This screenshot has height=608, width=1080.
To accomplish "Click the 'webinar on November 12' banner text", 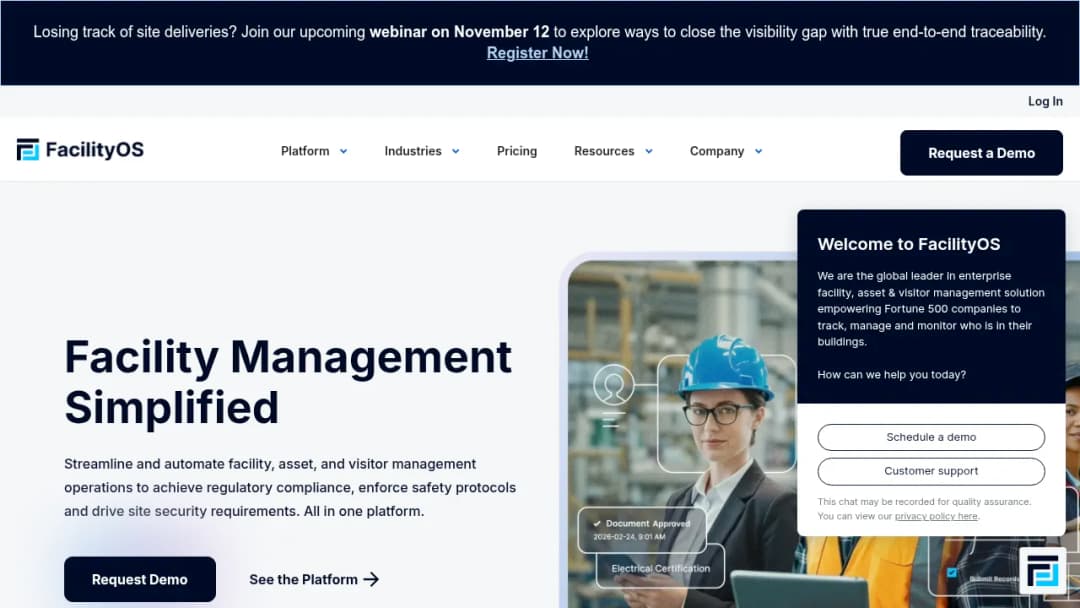I will 459,32.
